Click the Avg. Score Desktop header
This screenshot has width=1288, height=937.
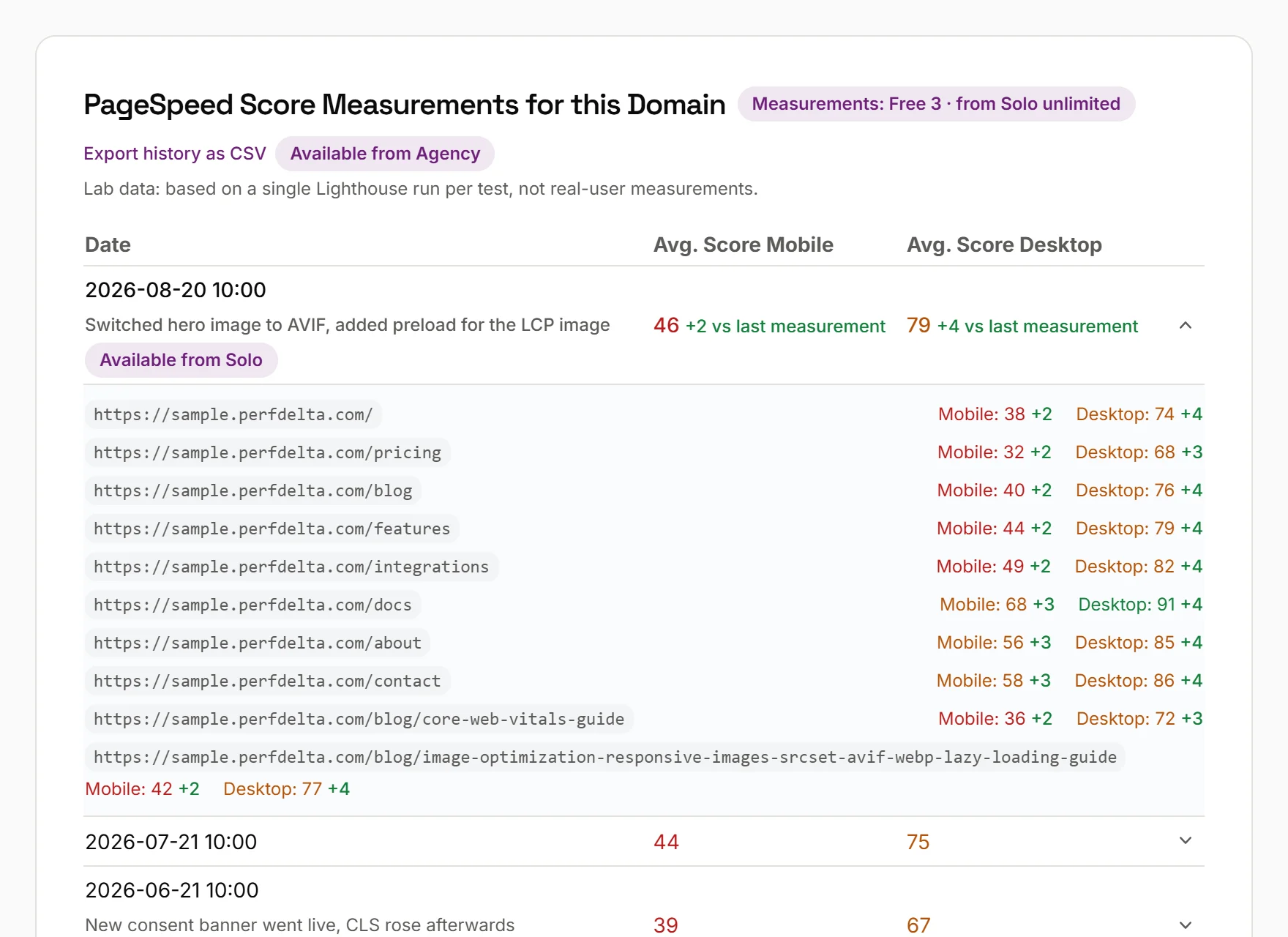[x=1004, y=244]
